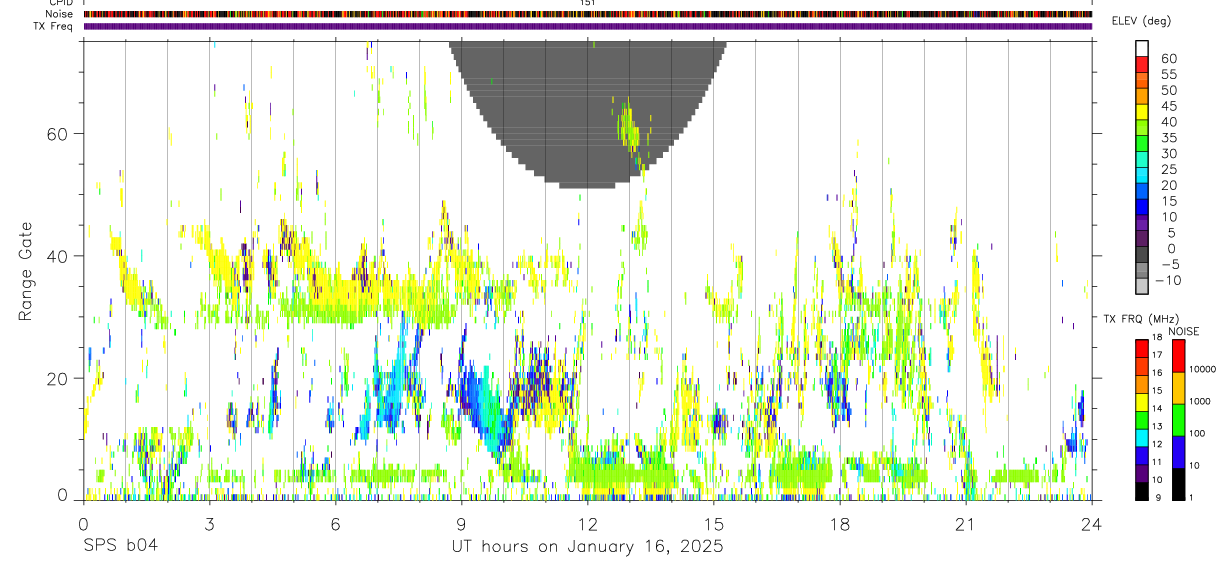Click the 'SPS b04' radar beam label
Image resolution: width=1228 pixels, height=567 pixels.
[120, 547]
